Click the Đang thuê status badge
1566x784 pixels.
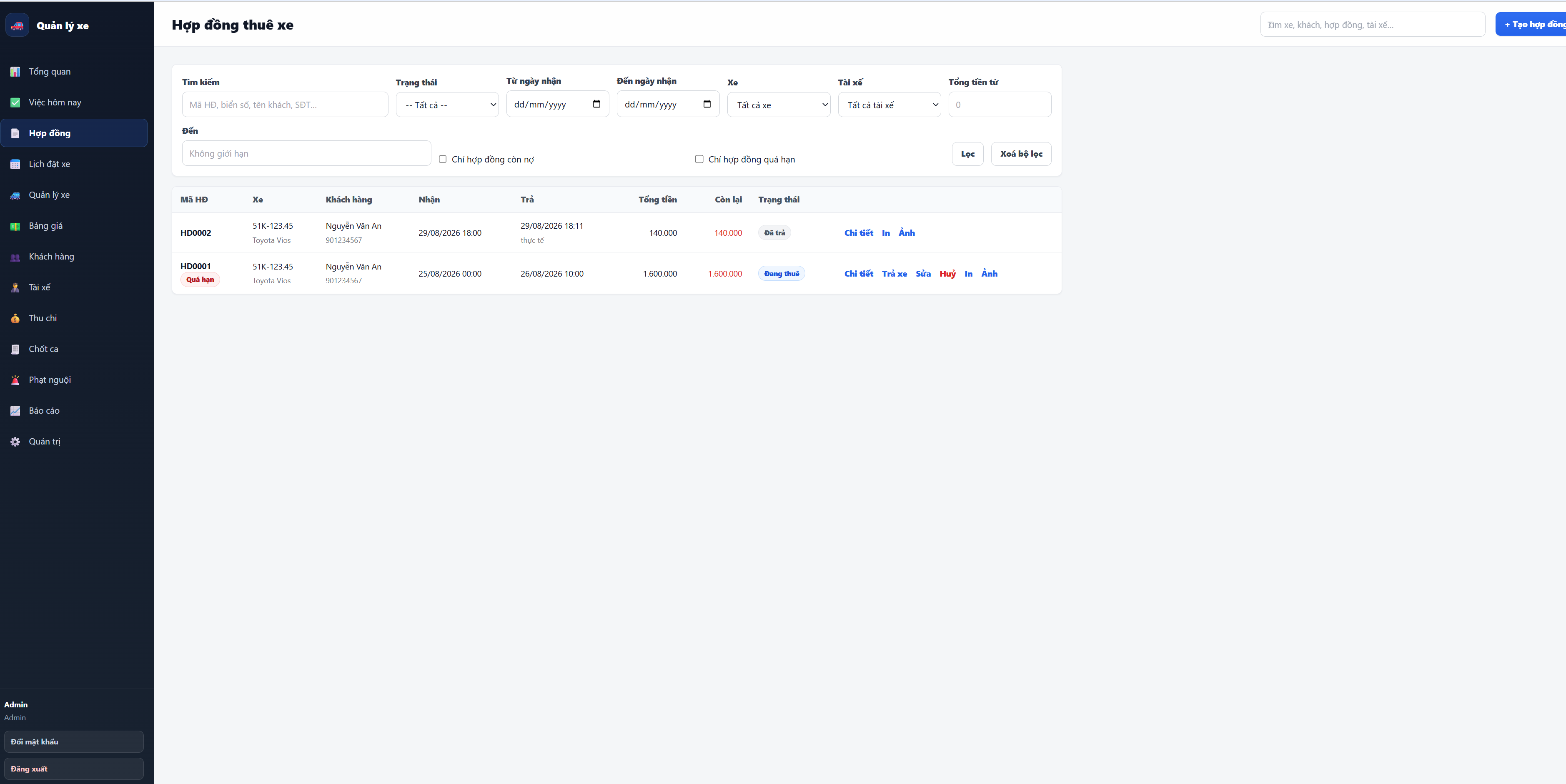pyautogui.click(x=781, y=274)
